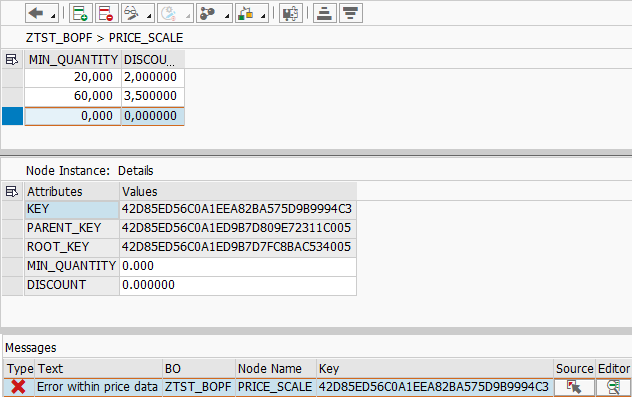Viewport: 632px width, 397px height.
Task: Click the Key column header in Messages
Action: (435, 369)
